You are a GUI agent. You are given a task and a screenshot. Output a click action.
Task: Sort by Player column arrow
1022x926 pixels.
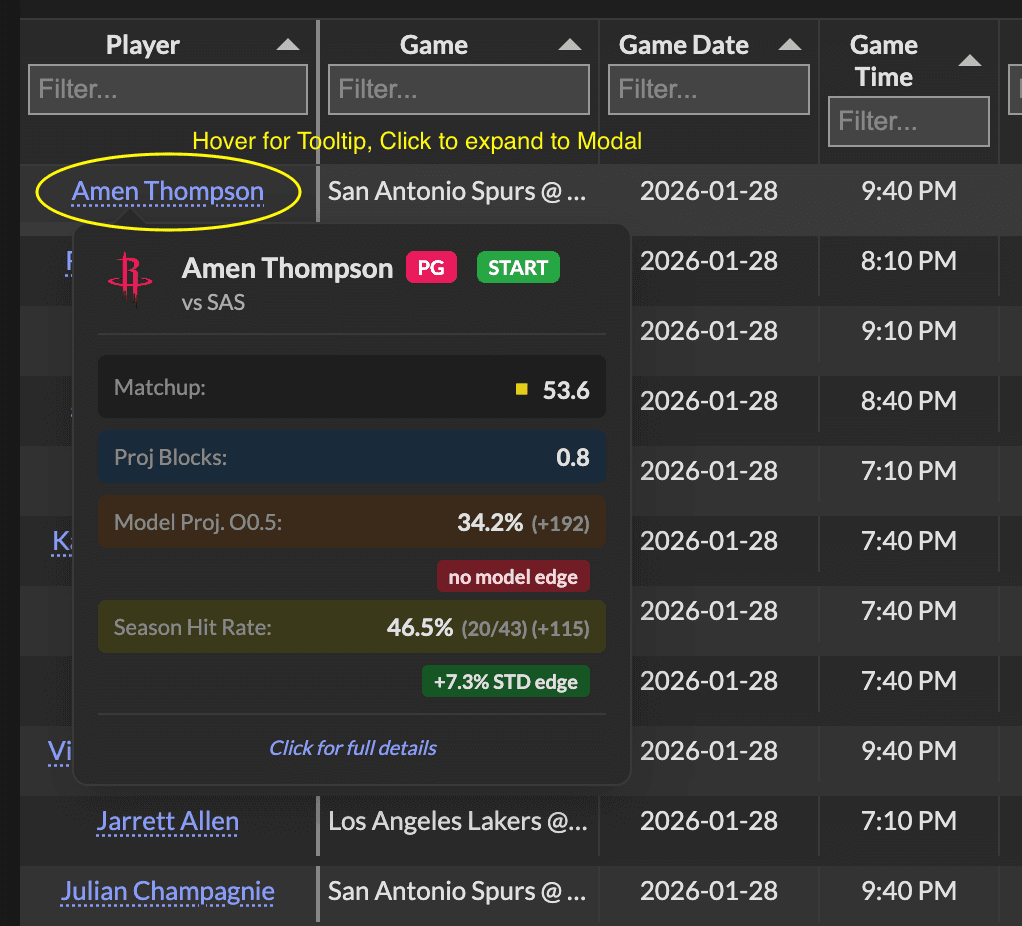[288, 45]
